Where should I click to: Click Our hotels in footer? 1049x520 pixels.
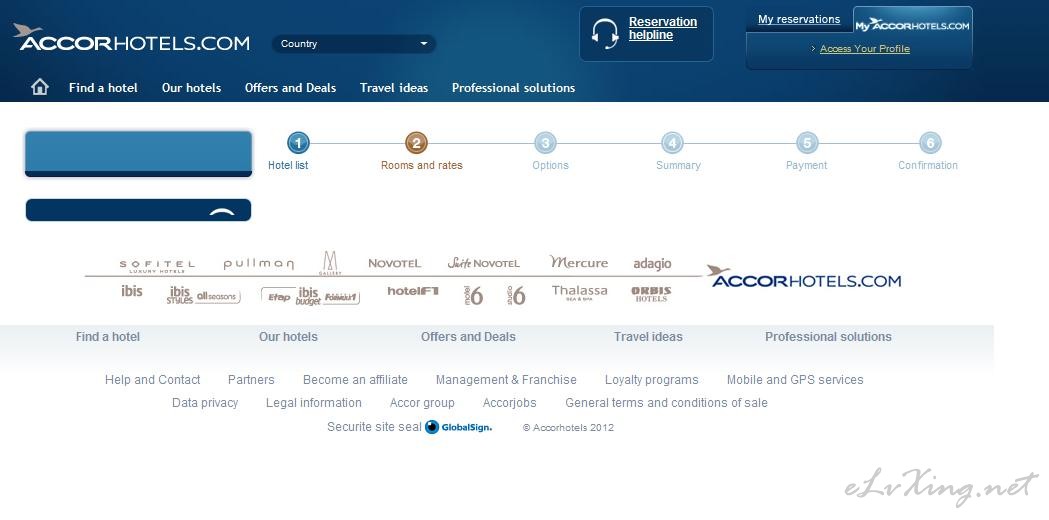coord(288,337)
